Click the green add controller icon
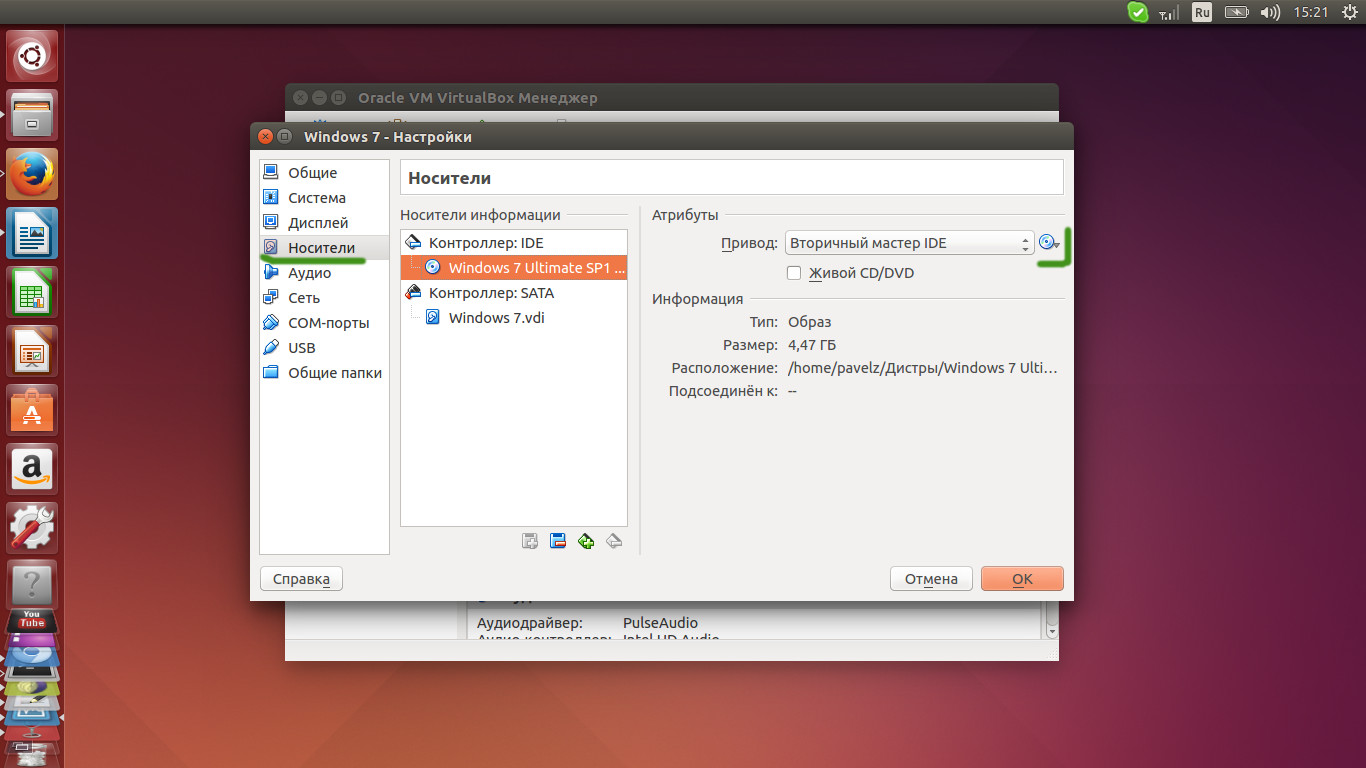This screenshot has width=1366, height=768. pyautogui.click(x=586, y=541)
